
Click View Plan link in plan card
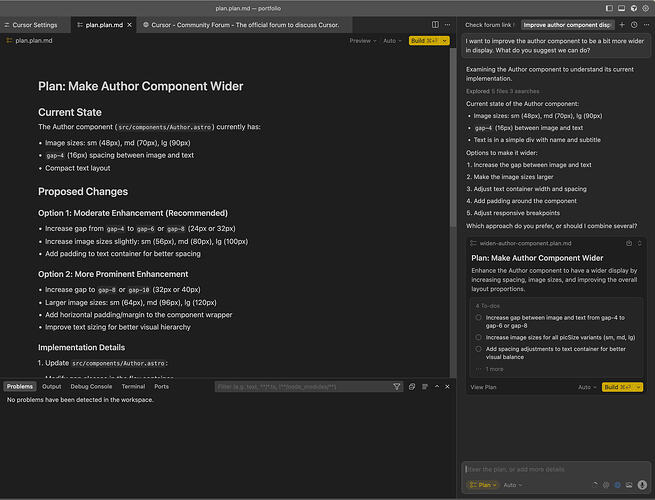tap(483, 387)
